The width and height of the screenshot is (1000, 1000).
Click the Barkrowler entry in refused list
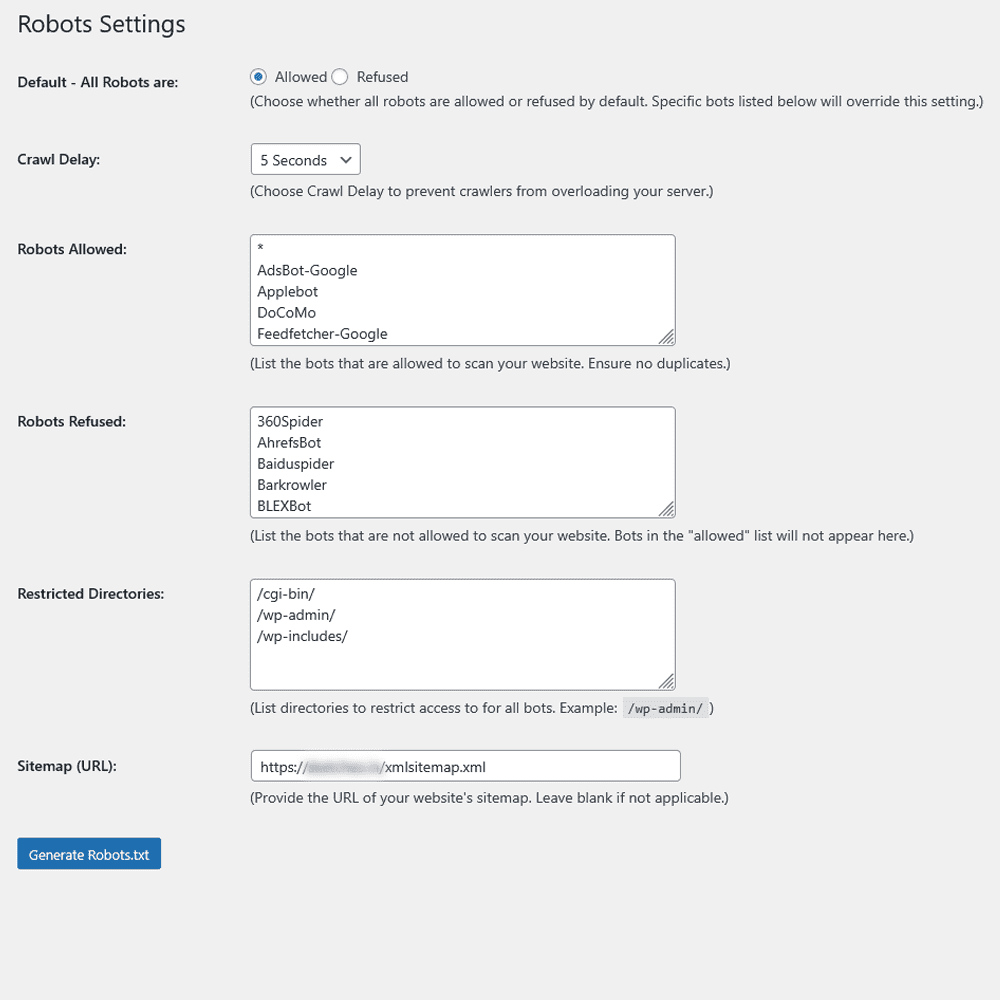(x=292, y=485)
